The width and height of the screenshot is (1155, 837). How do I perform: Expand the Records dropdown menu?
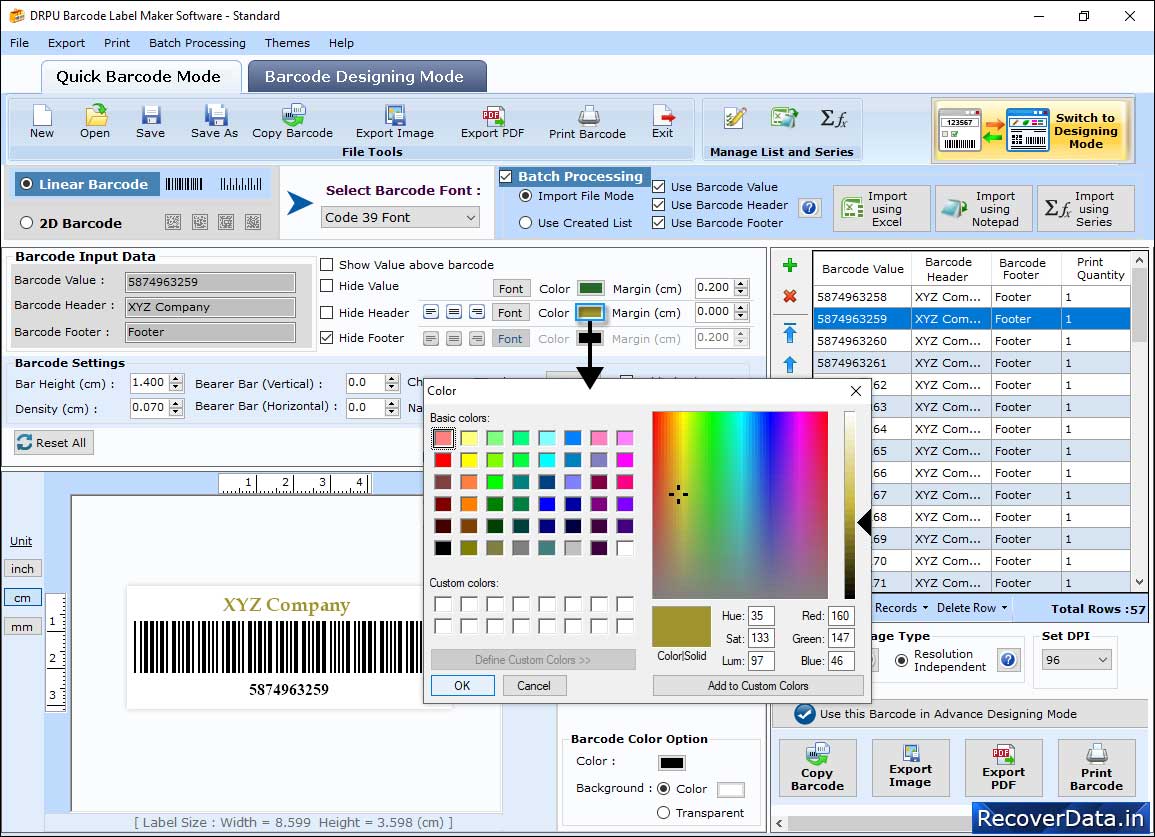tap(901, 608)
